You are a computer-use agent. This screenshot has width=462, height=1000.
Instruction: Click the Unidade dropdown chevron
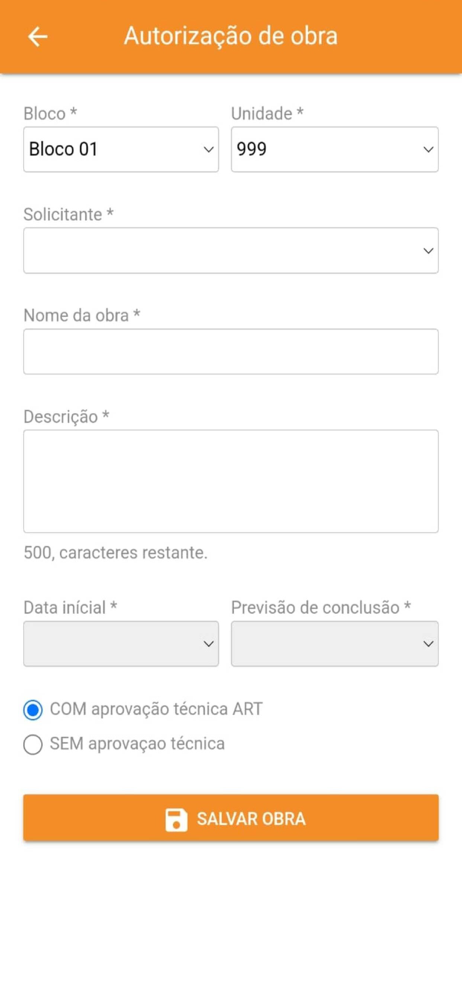428,150
